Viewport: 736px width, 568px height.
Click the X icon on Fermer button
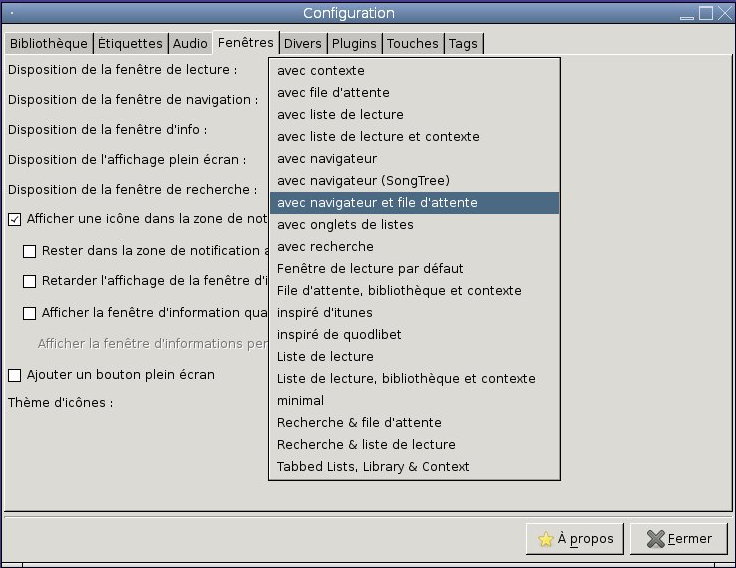click(x=655, y=539)
